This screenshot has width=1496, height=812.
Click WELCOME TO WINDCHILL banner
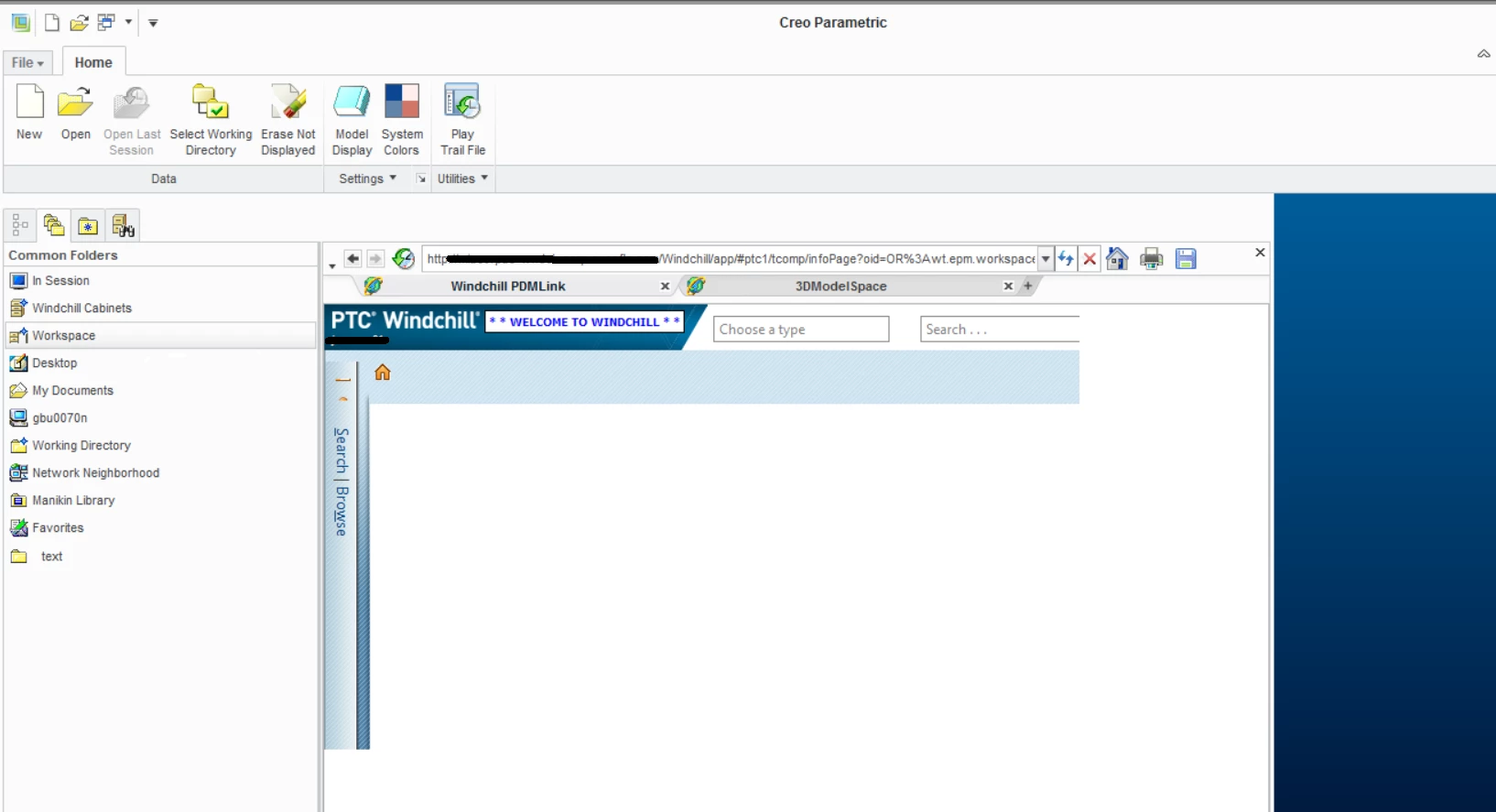(584, 321)
